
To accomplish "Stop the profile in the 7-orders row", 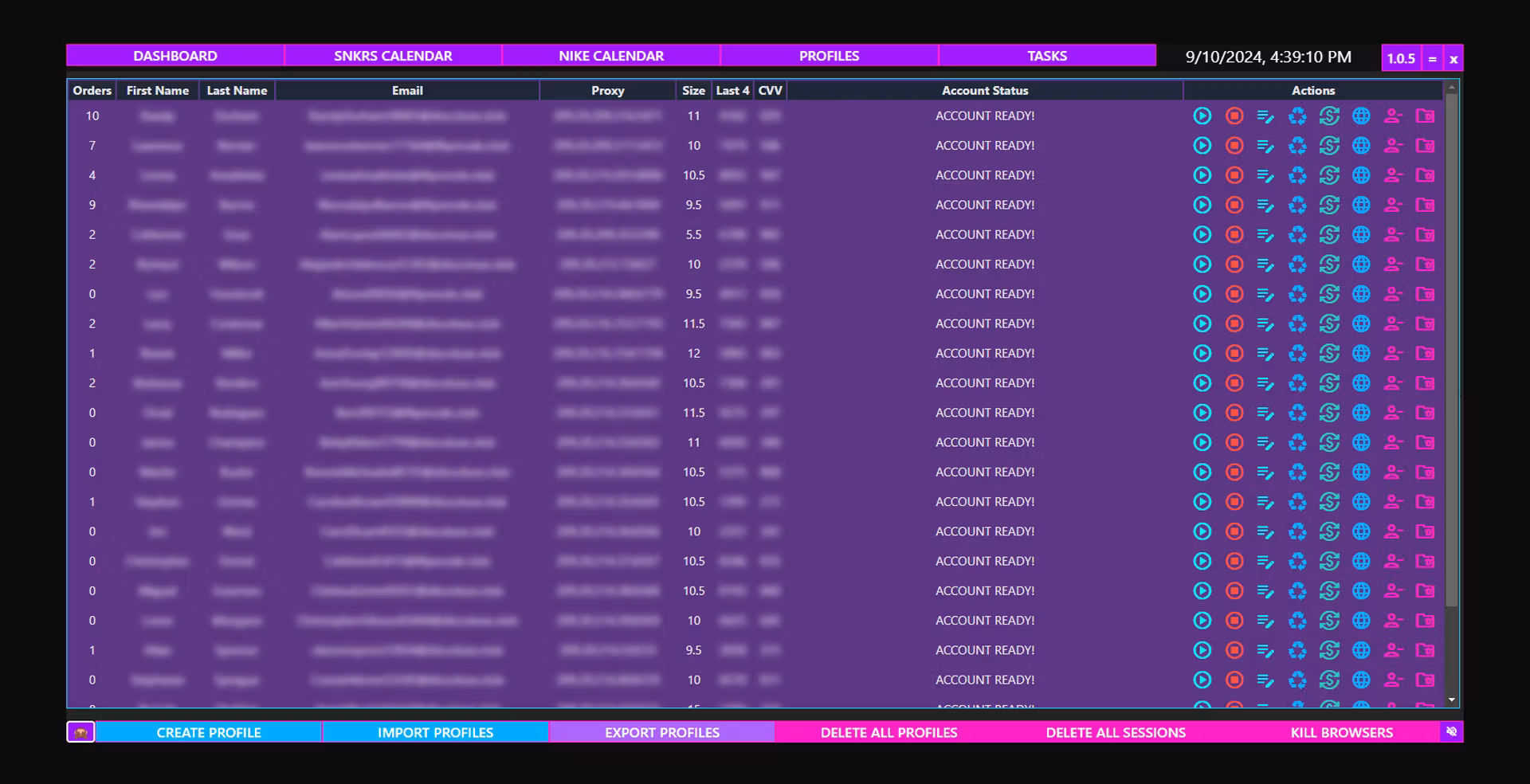I will [x=1234, y=146].
